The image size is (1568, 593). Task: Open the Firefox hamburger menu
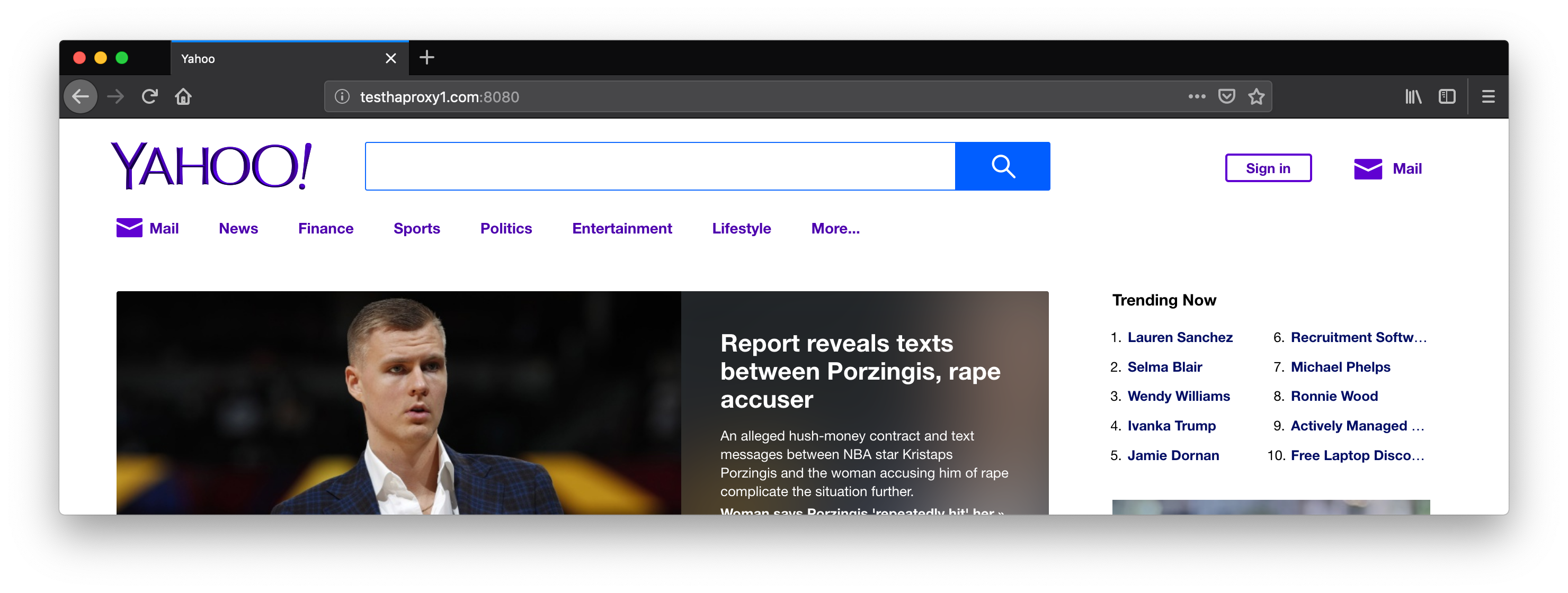[x=1487, y=97]
